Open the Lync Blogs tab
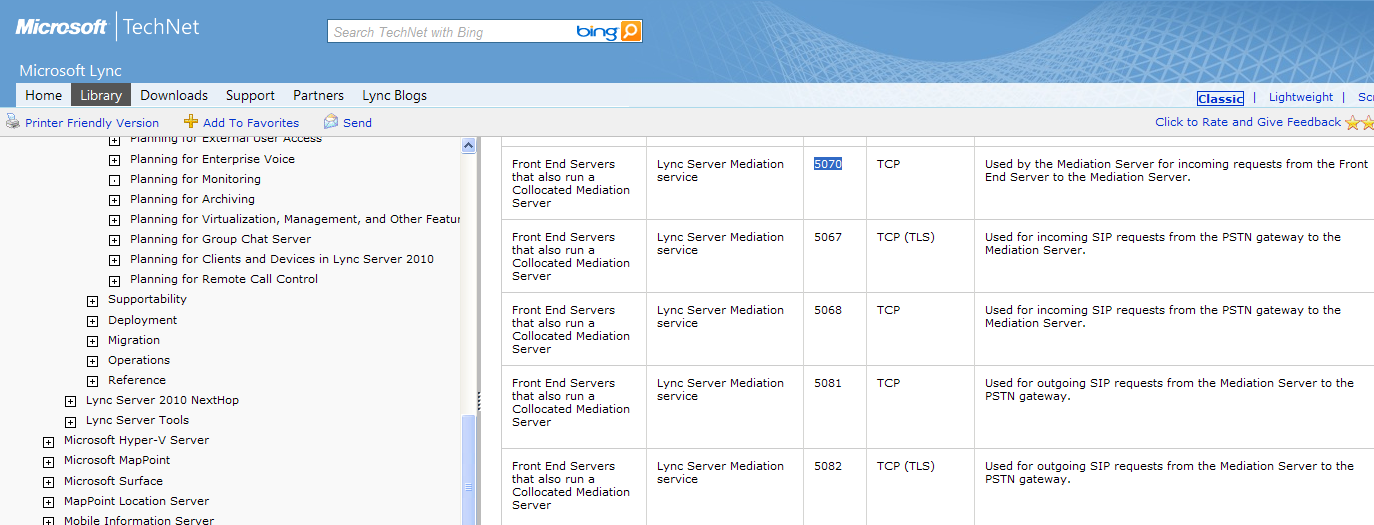Screen dimensions: 1374x525 pos(394,95)
